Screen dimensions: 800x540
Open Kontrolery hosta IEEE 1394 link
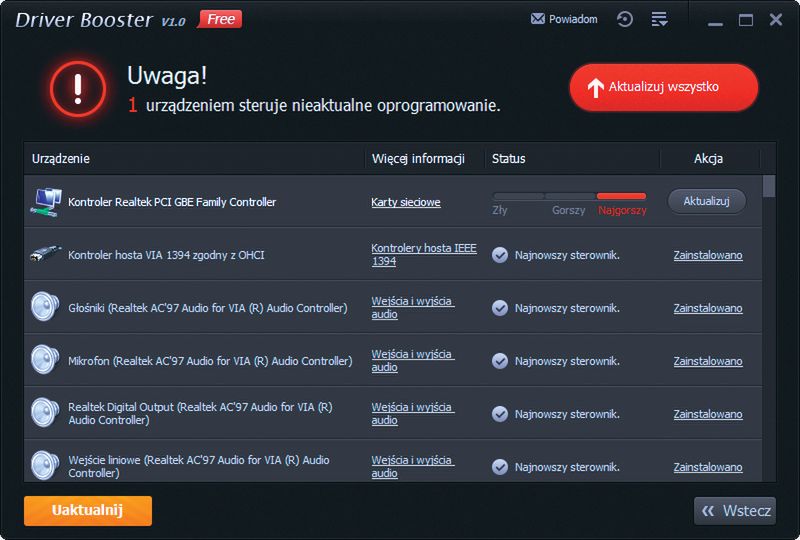pos(423,254)
